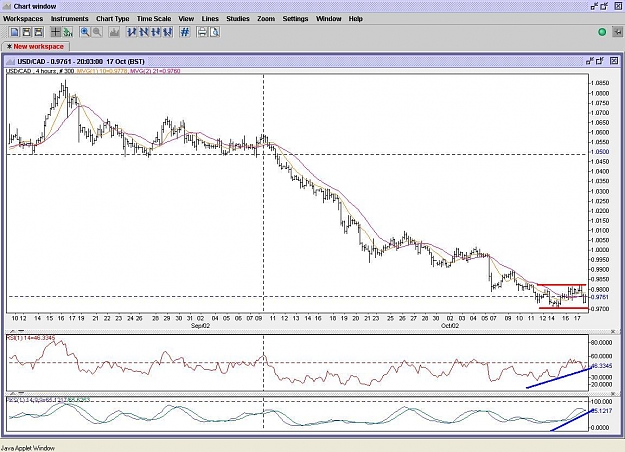Click the blue 1.0500 price axis marker
The height and width of the screenshot is (452, 625).
coord(600,152)
